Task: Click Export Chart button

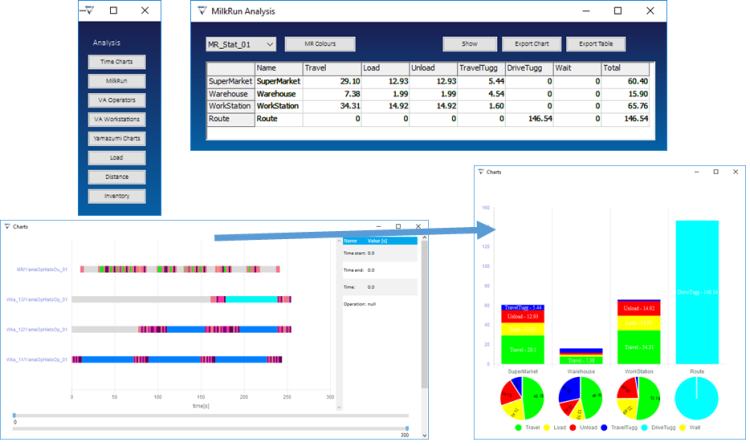Action: coord(532,44)
